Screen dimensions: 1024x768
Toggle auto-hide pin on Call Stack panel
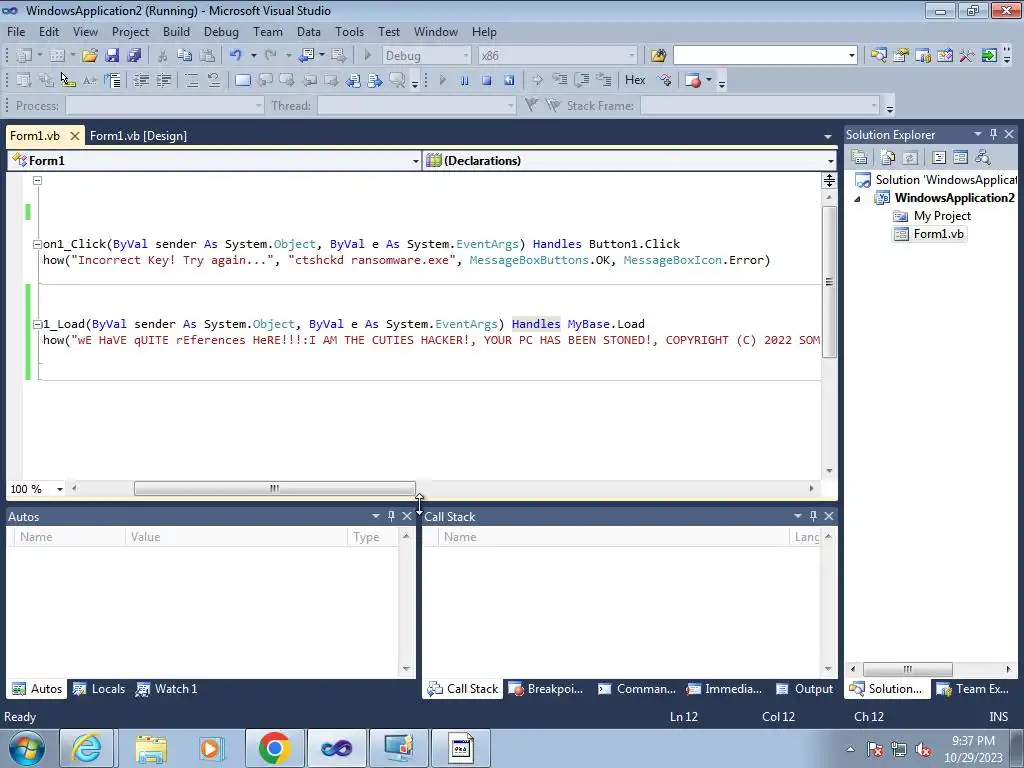813,516
